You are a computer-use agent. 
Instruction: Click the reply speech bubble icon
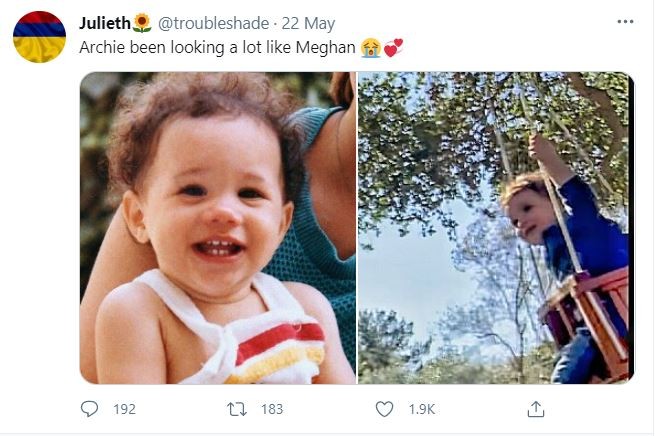pos(90,409)
